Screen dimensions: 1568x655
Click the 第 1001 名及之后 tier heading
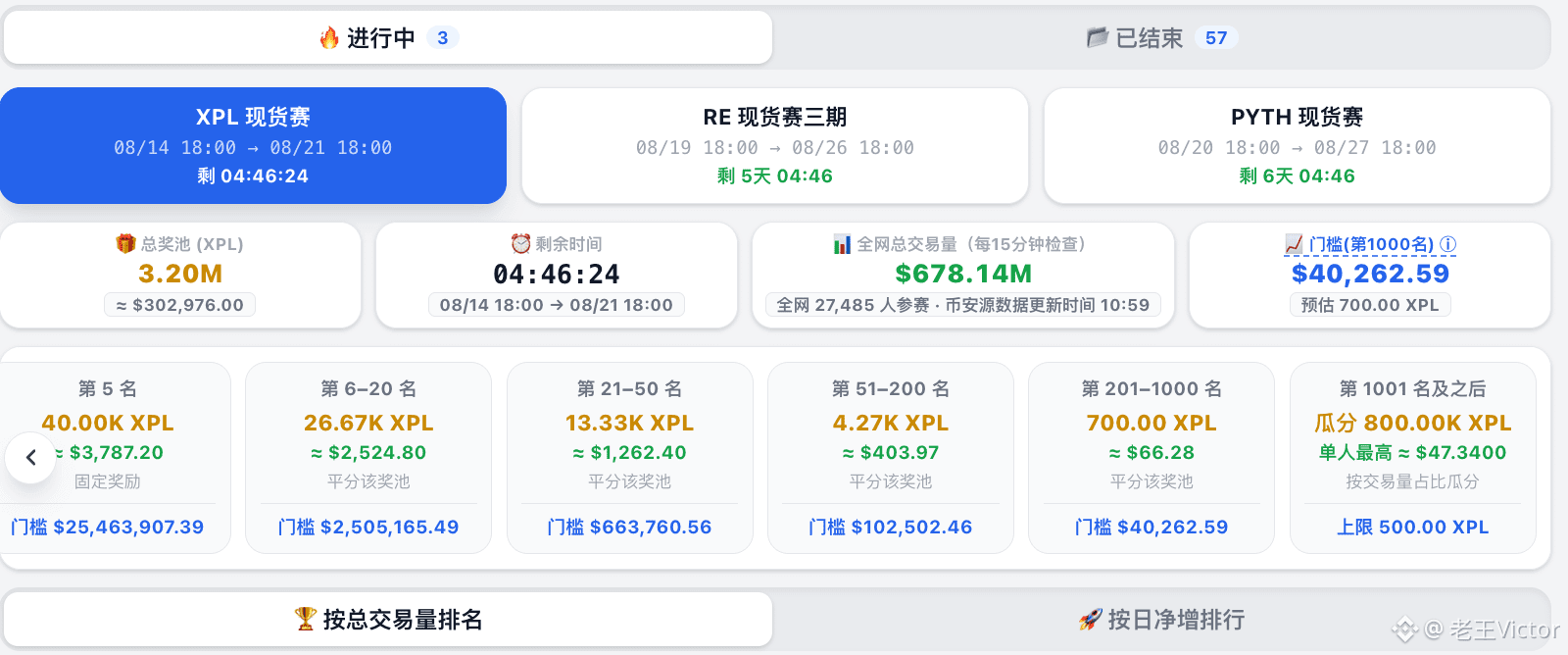[1413, 388]
